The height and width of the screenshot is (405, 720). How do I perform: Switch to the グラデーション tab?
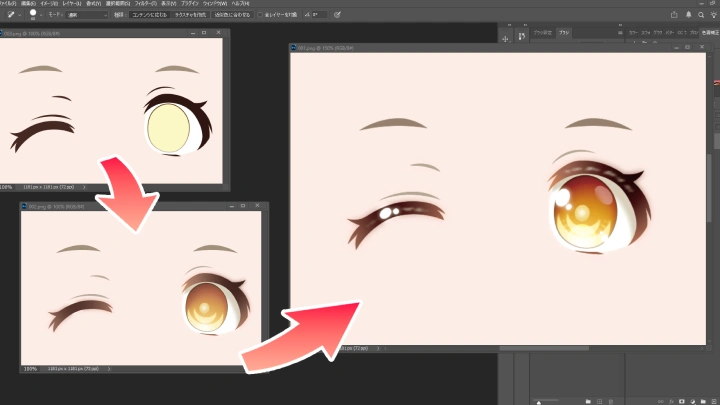658,33
